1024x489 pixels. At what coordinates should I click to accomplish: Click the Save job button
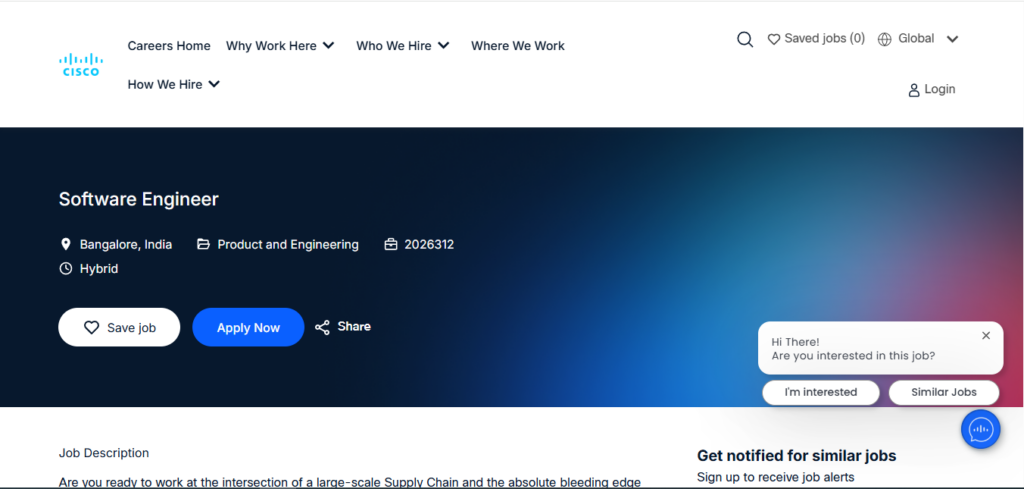point(119,327)
